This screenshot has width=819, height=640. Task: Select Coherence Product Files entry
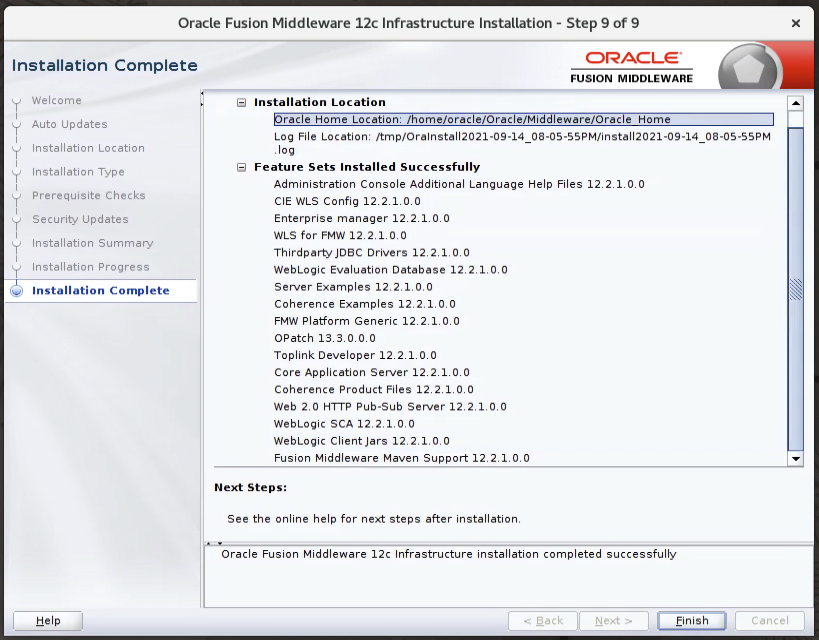[x=374, y=390]
